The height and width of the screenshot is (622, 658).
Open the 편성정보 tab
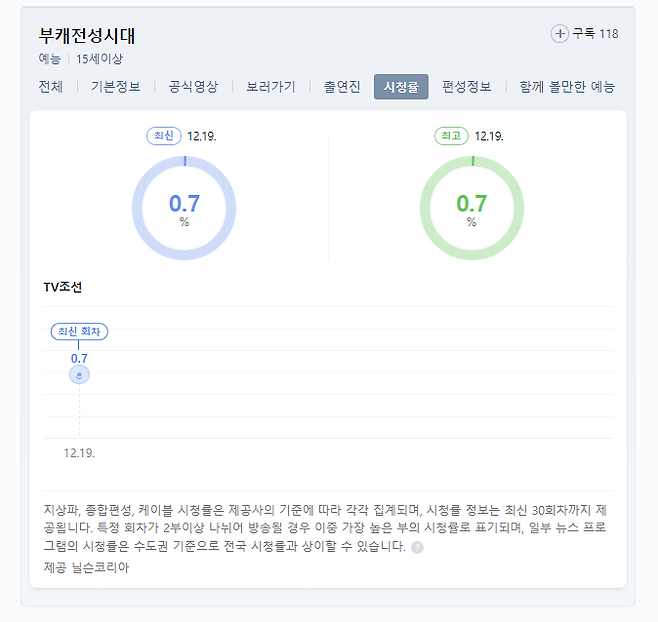point(467,87)
